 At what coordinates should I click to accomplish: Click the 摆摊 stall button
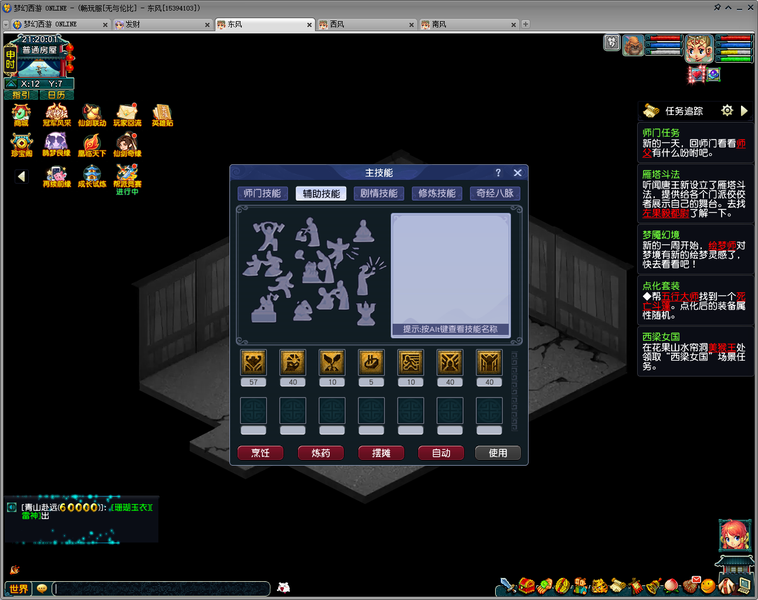[381, 453]
